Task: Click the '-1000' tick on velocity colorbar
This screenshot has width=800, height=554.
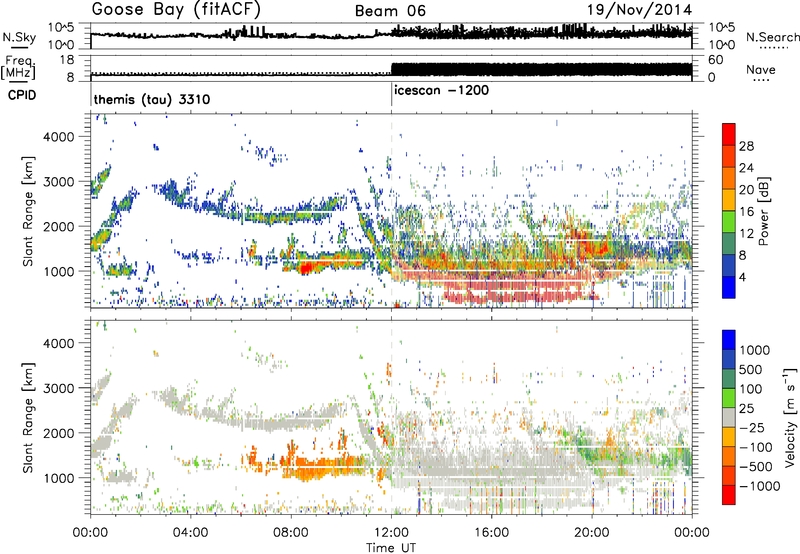Action: 759,486
